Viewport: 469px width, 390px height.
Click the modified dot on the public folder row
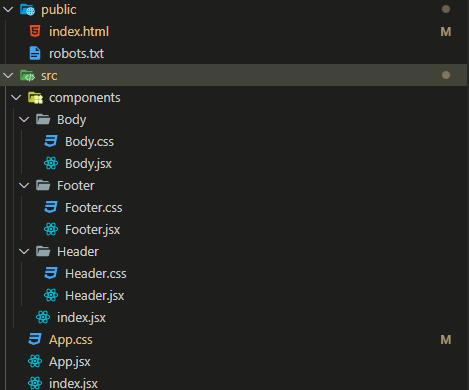(x=446, y=9)
